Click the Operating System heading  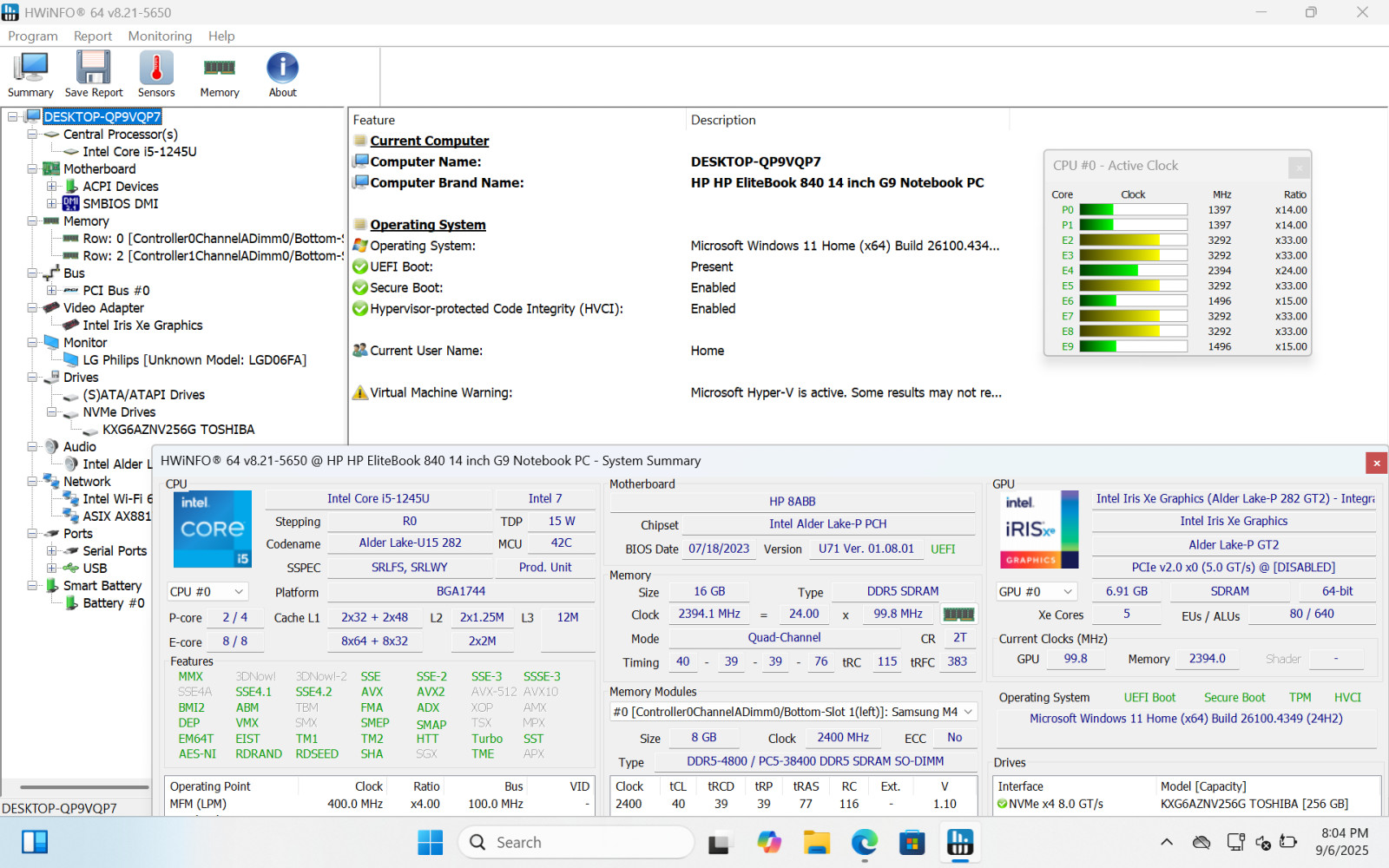[x=428, y=226]
